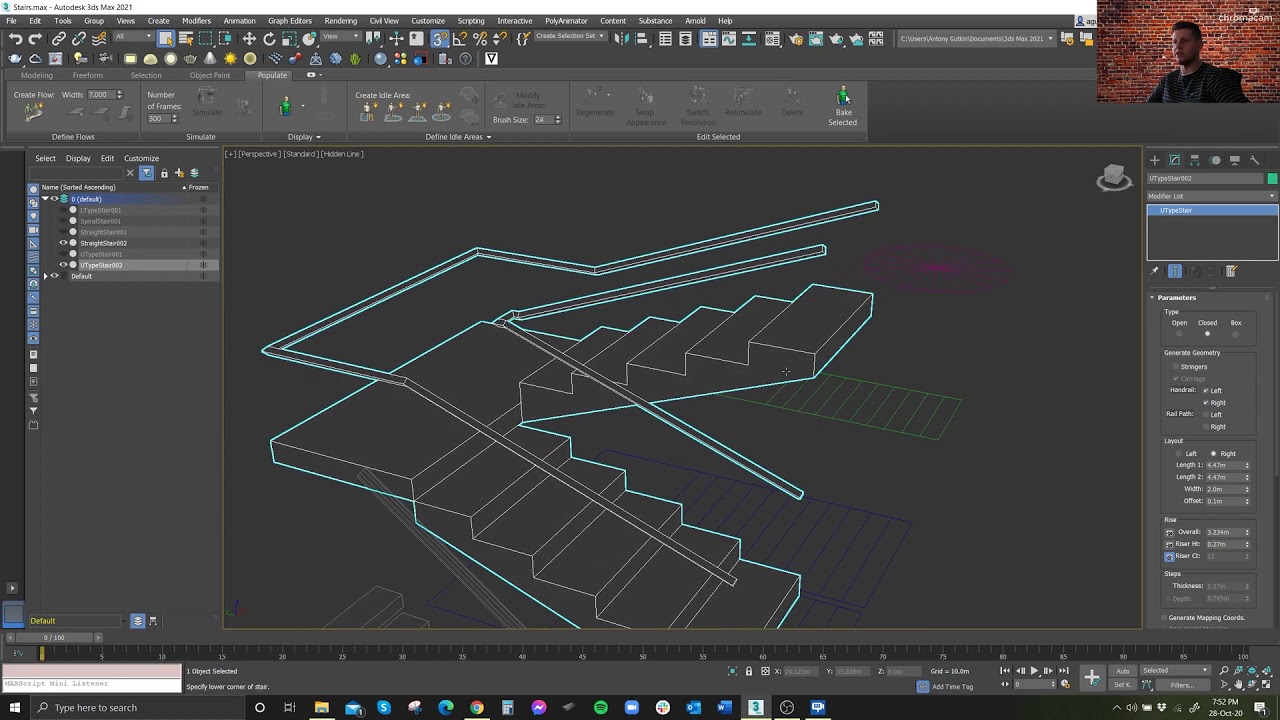Click the Bake Selected populate icon

point(843,105)
